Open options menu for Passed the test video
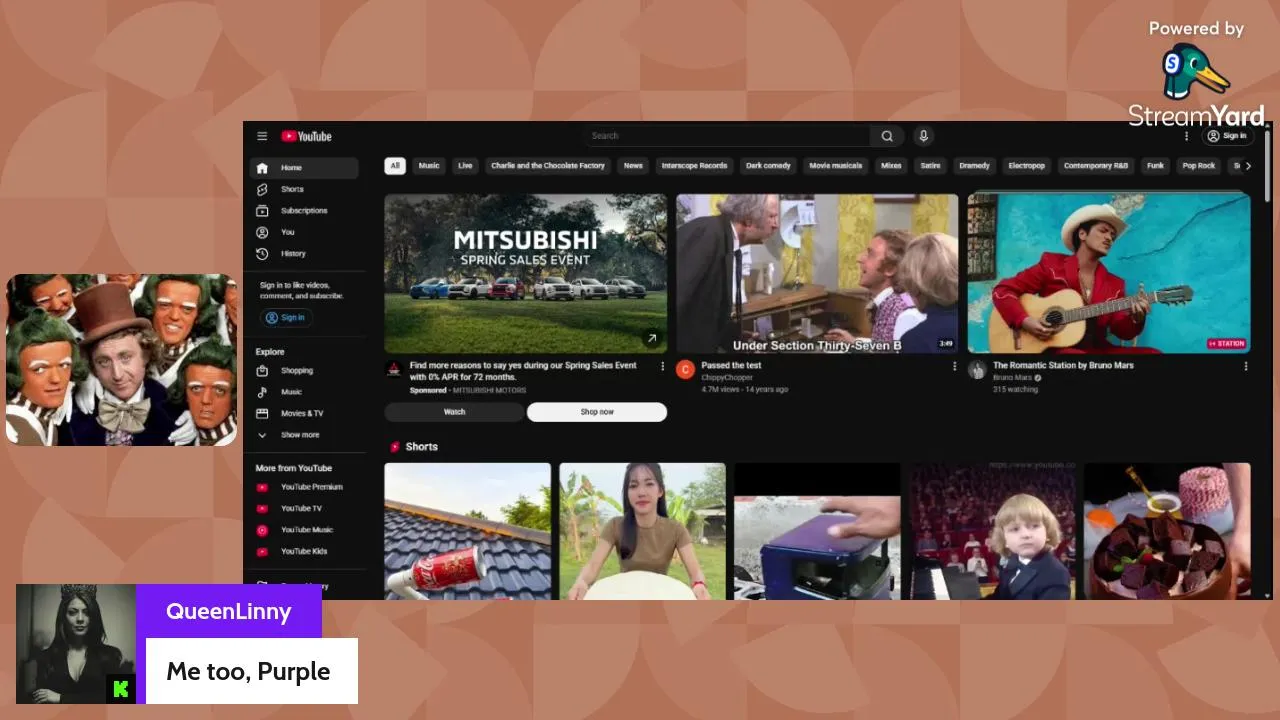The width and height of the screenshot is (1280, 720). (x=954, y=366)
